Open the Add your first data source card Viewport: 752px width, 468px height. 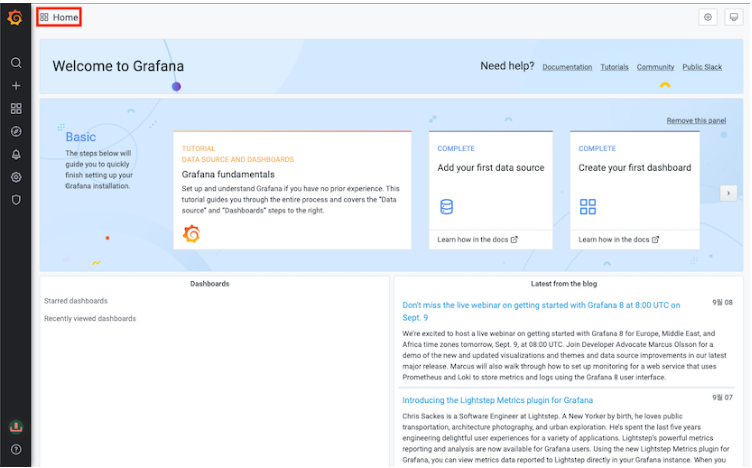491,190
